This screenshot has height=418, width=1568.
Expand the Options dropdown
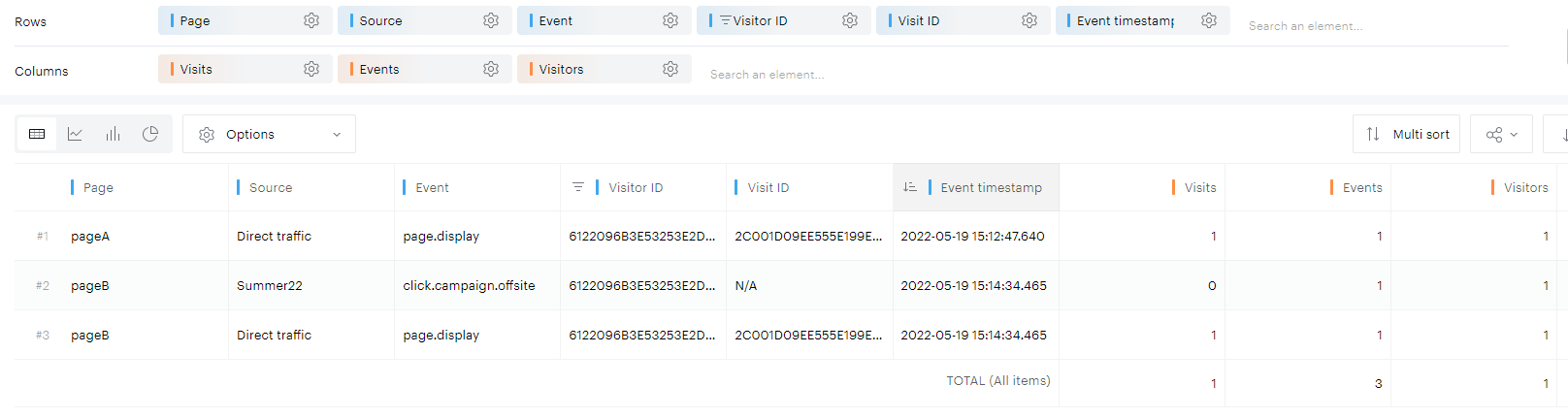[269, 134]
